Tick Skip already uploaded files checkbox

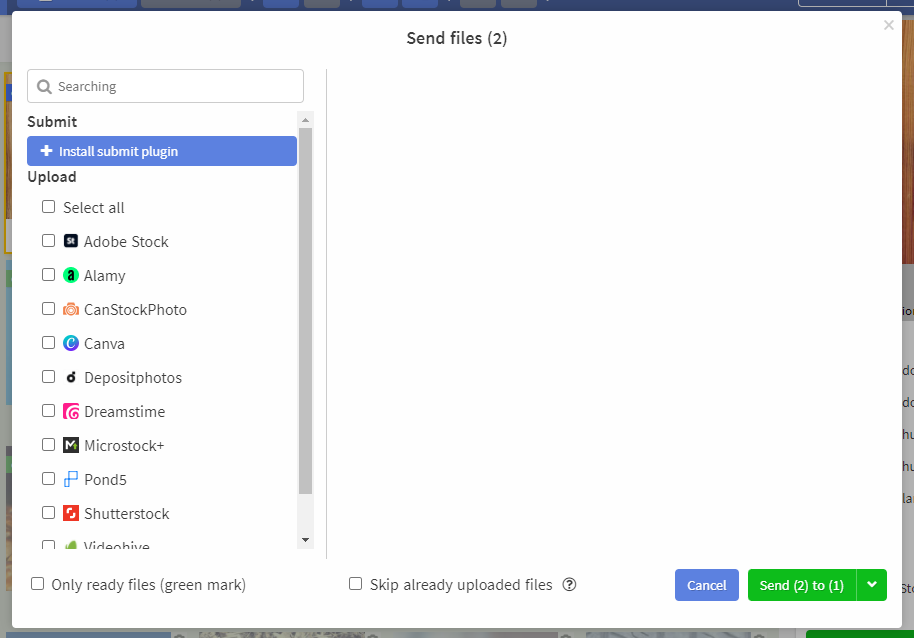point(355,584)
